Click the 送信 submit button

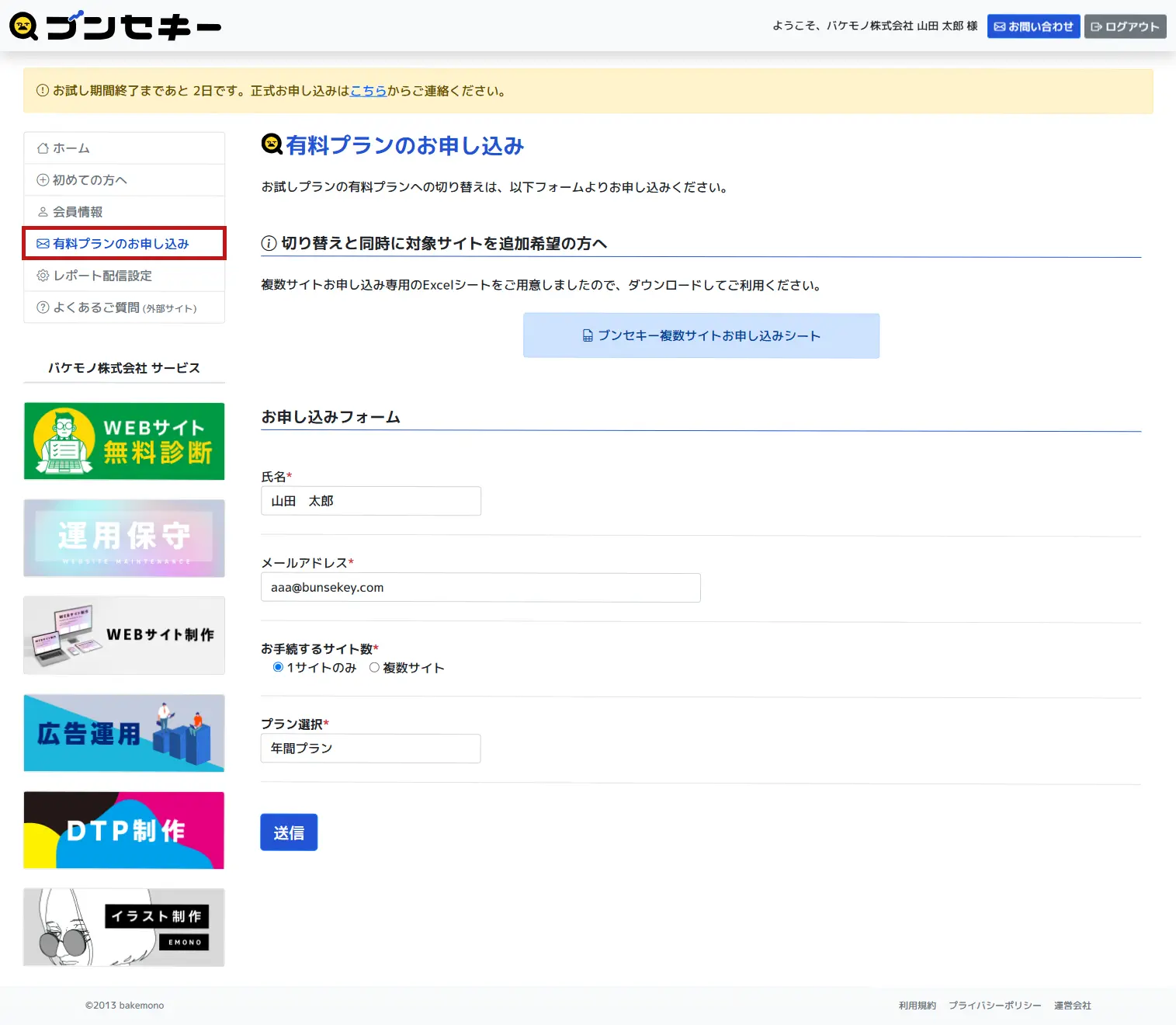point(289,832)
